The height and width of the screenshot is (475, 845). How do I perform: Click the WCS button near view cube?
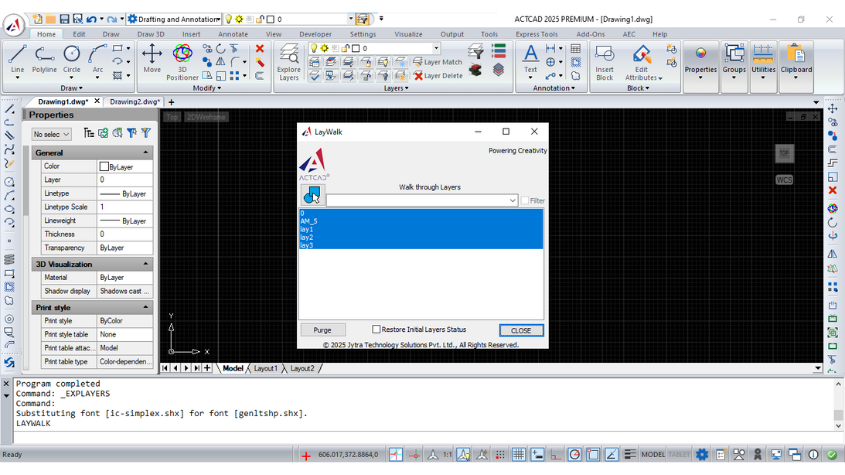click(784, 180)
